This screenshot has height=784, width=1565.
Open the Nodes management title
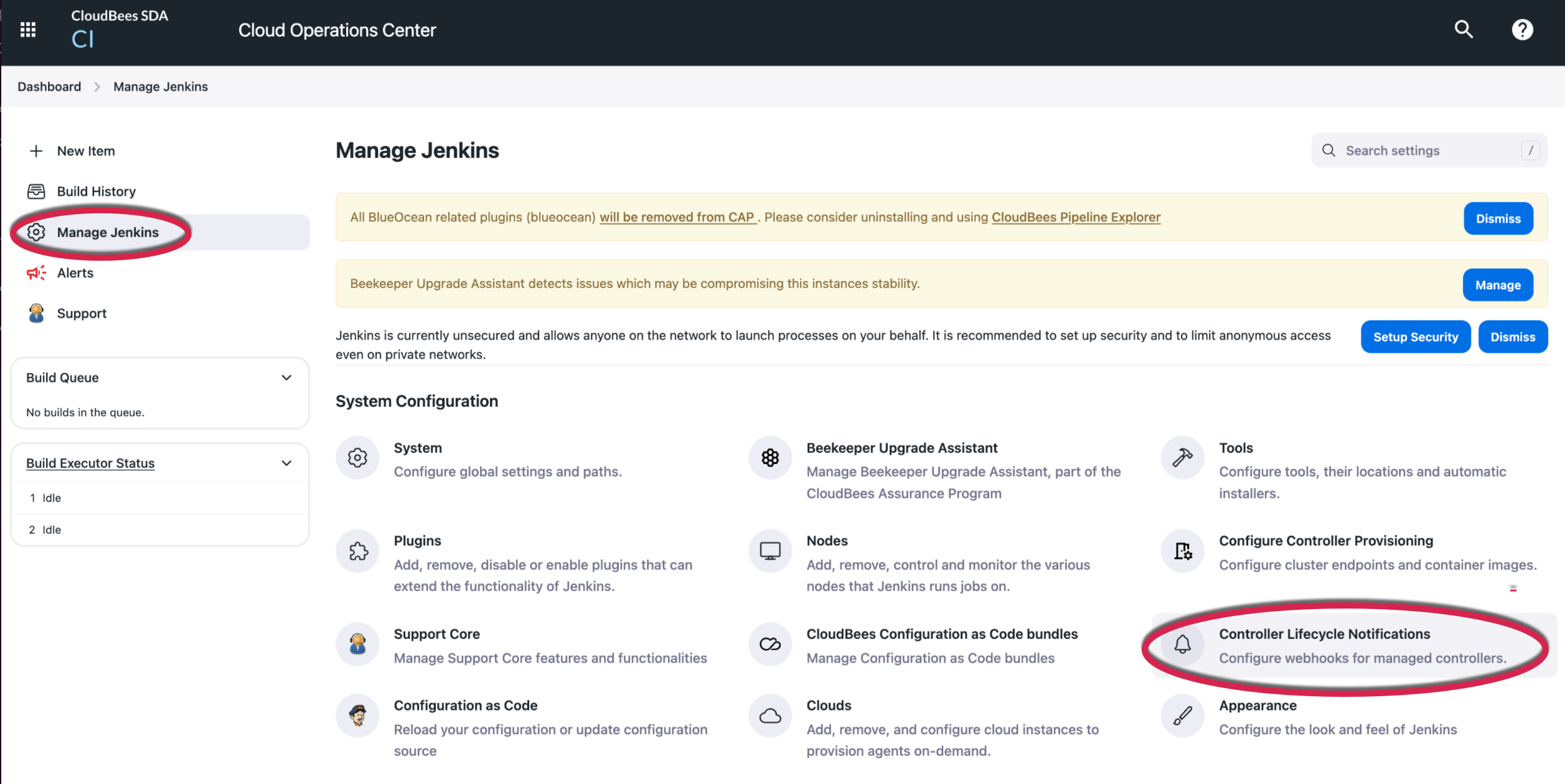(x=827, y=541)
